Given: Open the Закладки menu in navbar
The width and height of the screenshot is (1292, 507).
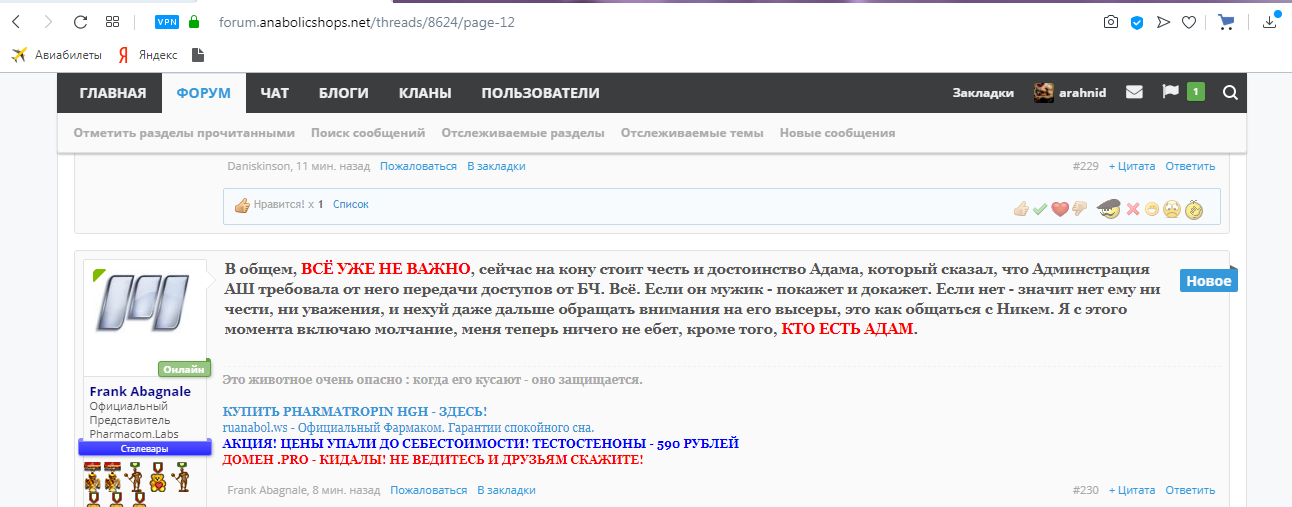Looking at the screenshot, I should (982, 93).
